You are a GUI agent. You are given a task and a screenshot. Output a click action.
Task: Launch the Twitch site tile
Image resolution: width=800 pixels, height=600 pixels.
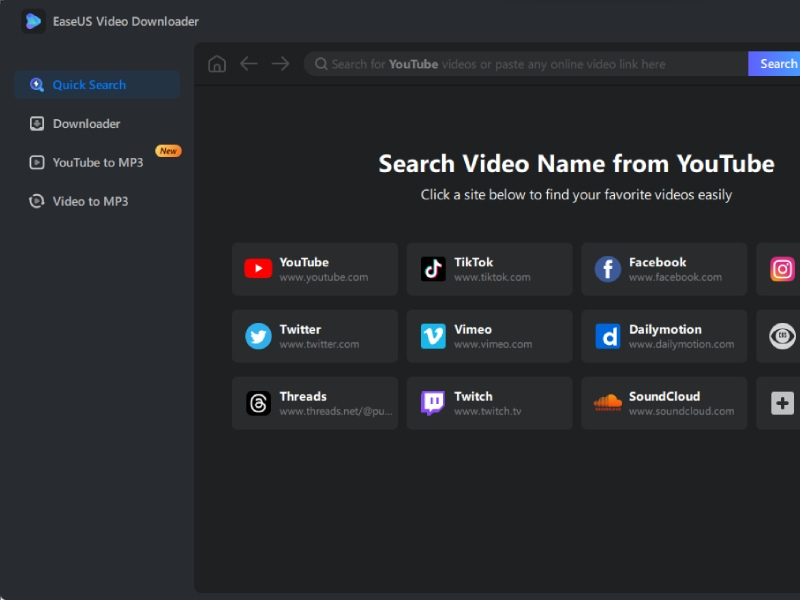(489, 403)
